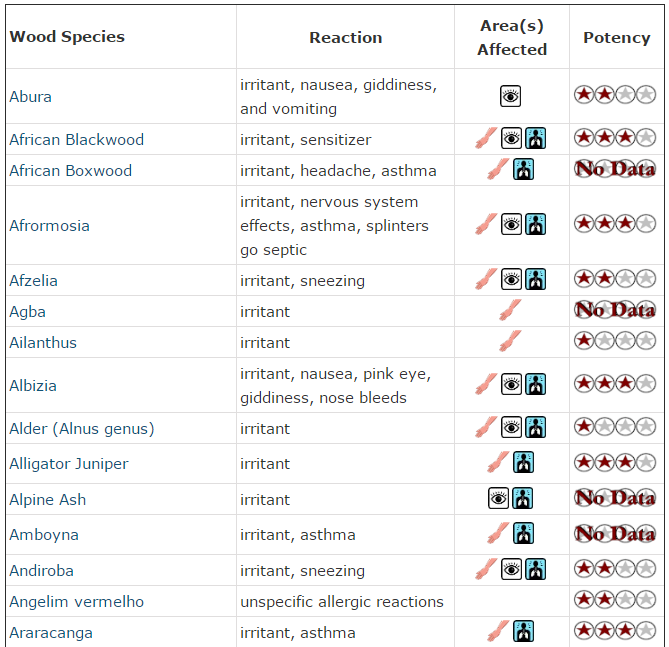
Task: Click the No Data potency badge for Agba
Action: (x=615, y=310)
